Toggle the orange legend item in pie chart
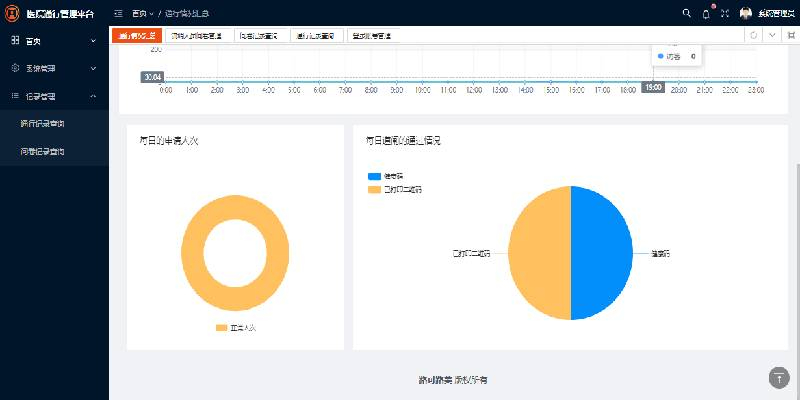 point(375,188)
